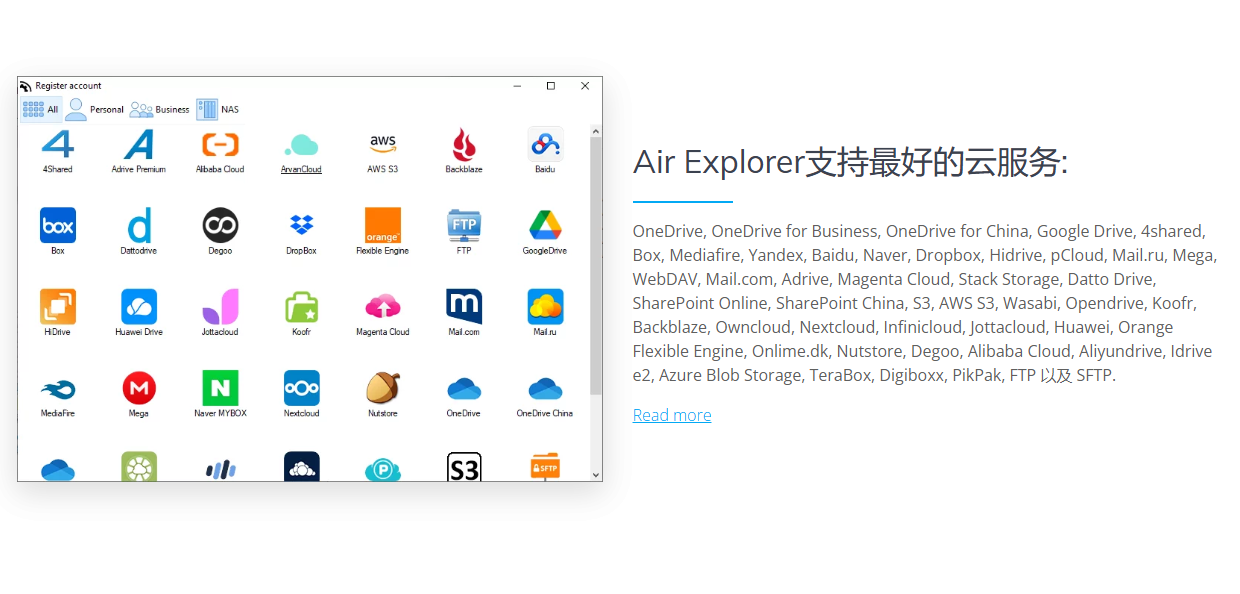Viewport: 1240px width, 594px height.
Task: Choose the Naver MYBOX icon
Action: (x=220, y=388)
